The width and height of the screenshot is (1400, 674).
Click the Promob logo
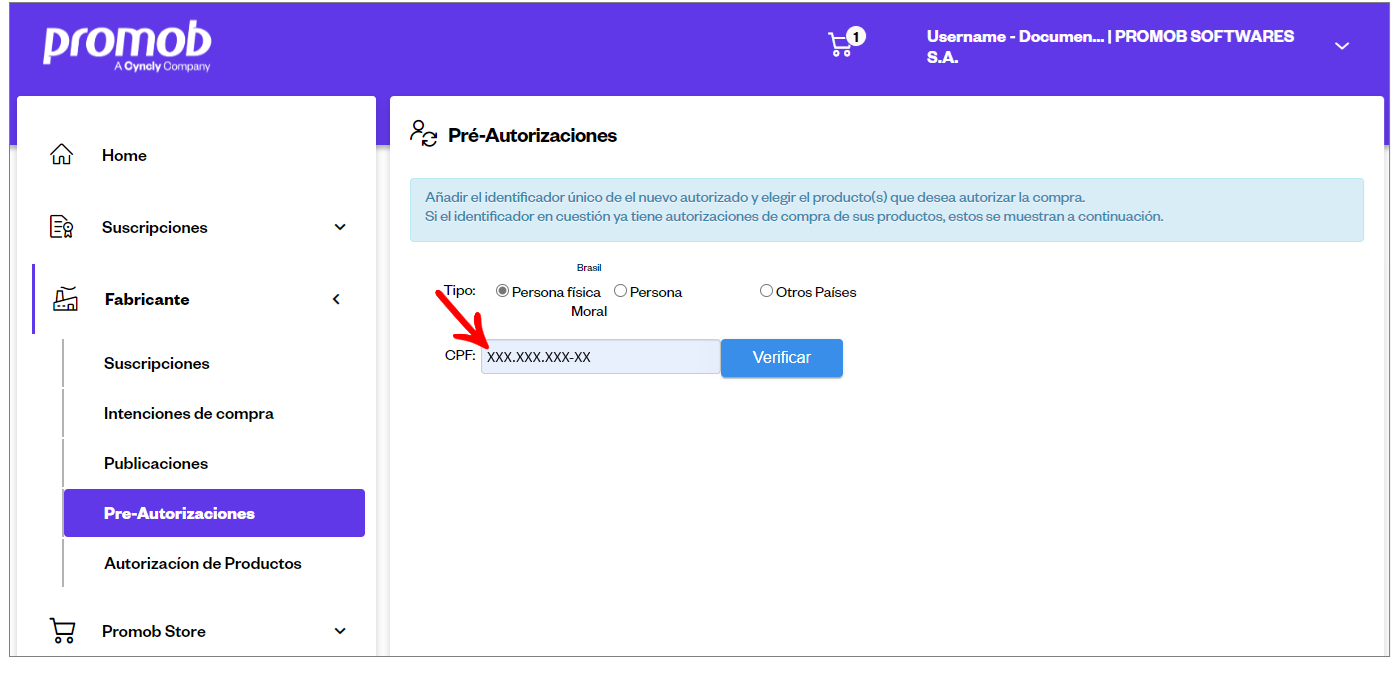tap(127, 46)
